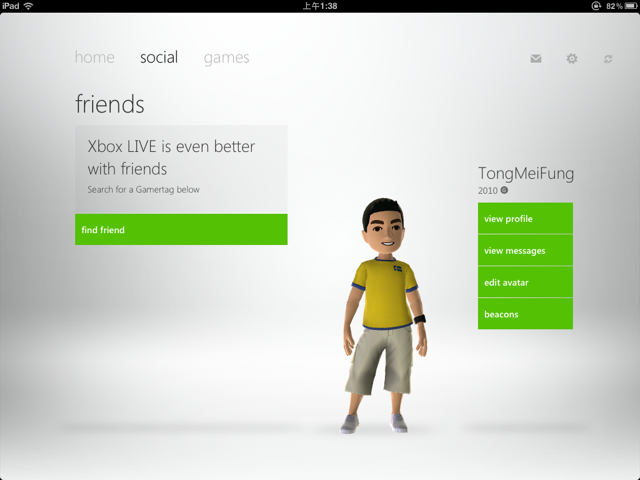The width and height of the screenshot is (640, 480).
Task: Open the beacons option
Action: click(525, 314)
